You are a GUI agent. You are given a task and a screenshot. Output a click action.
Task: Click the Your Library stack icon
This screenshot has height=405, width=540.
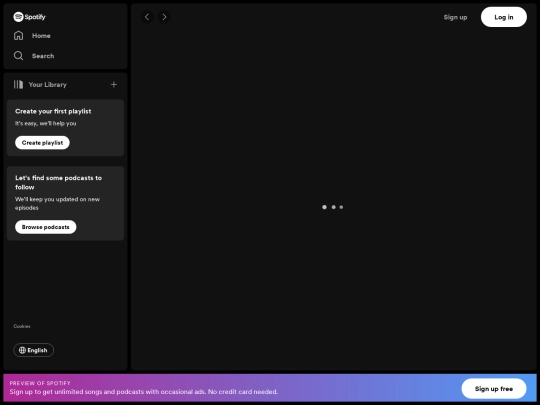click(18, 84)
